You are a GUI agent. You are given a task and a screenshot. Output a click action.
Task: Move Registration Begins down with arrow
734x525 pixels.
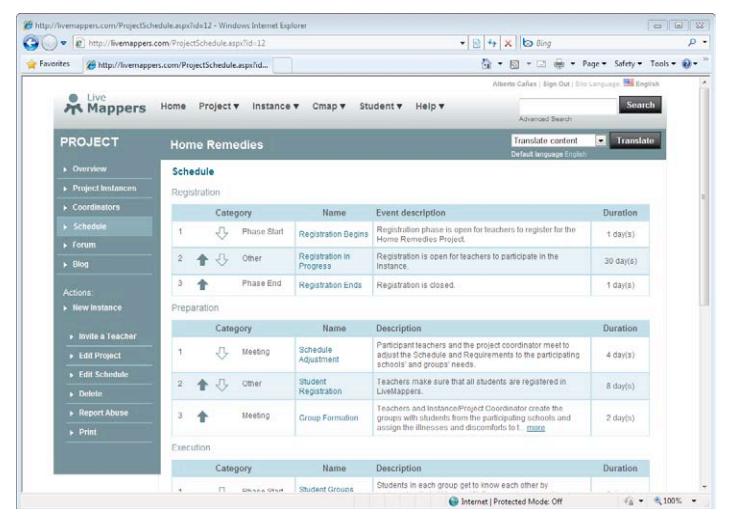[x=222, y=233]
